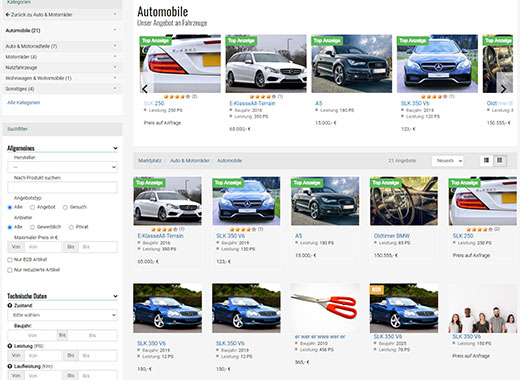Viewport: 520px width, 380px height.
Task: Click Nach Produkt suchen input field
Action: pos(62,187)
